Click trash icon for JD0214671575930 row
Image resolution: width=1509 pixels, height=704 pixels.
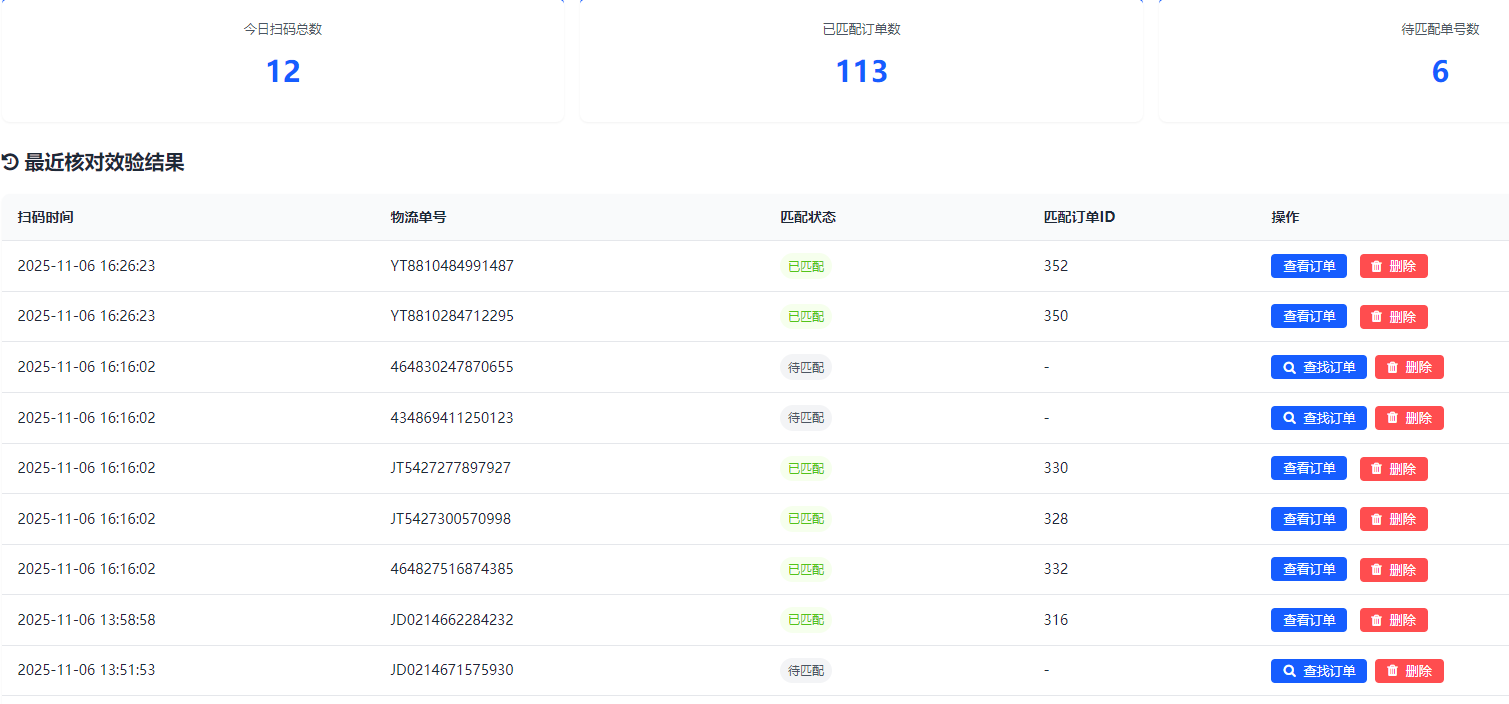[1393, 671]
